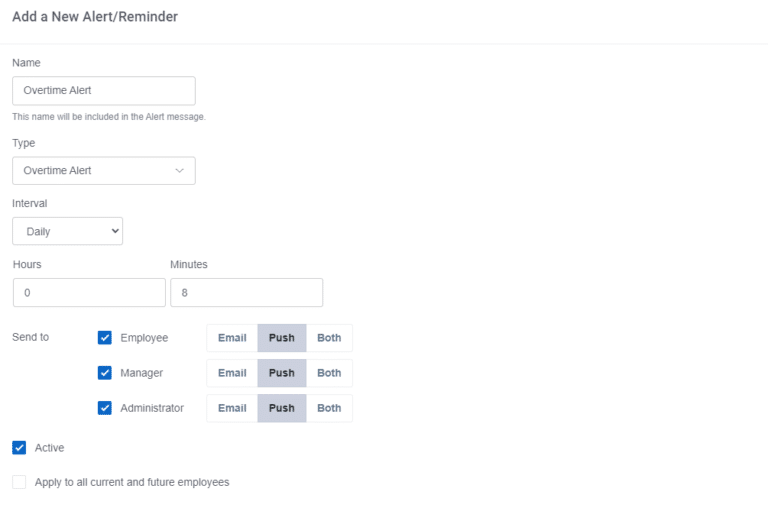The width and height of the screenshot is (768, 508).
Task: Expand the Interval Daily dropdown
Action: [x=68, y=231]
